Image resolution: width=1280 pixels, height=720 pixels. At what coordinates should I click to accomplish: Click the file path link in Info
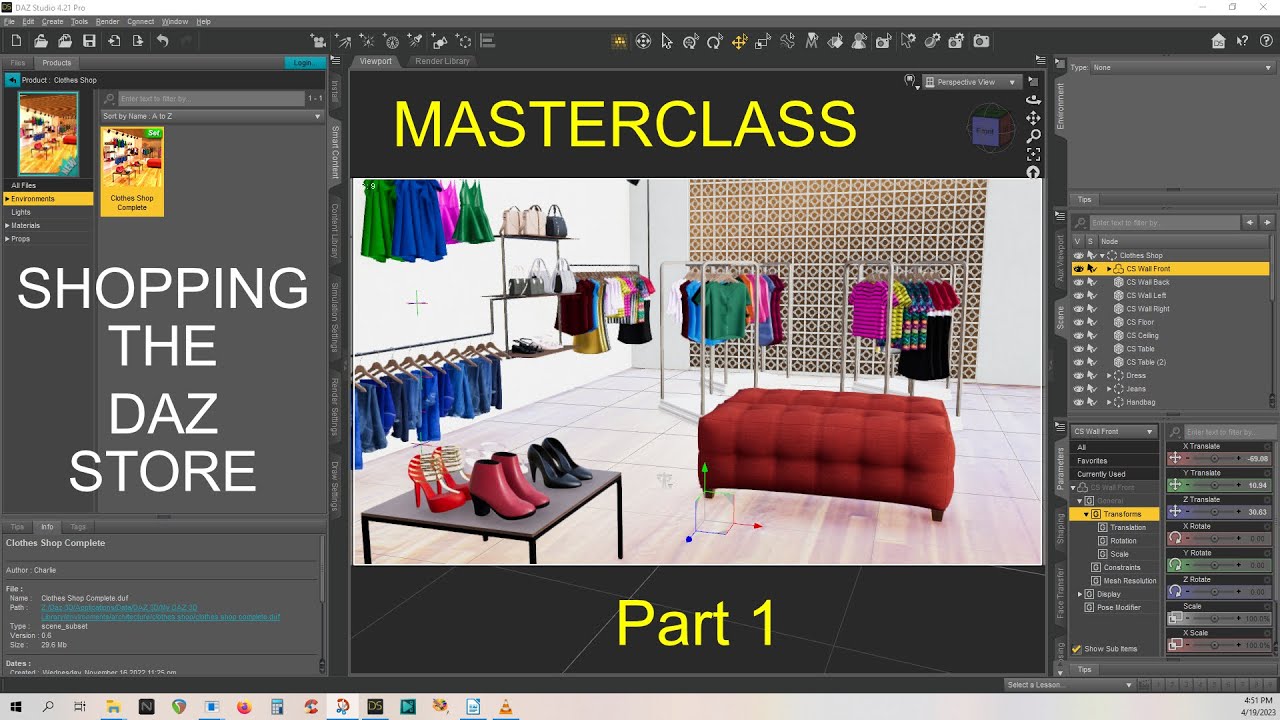160,612
